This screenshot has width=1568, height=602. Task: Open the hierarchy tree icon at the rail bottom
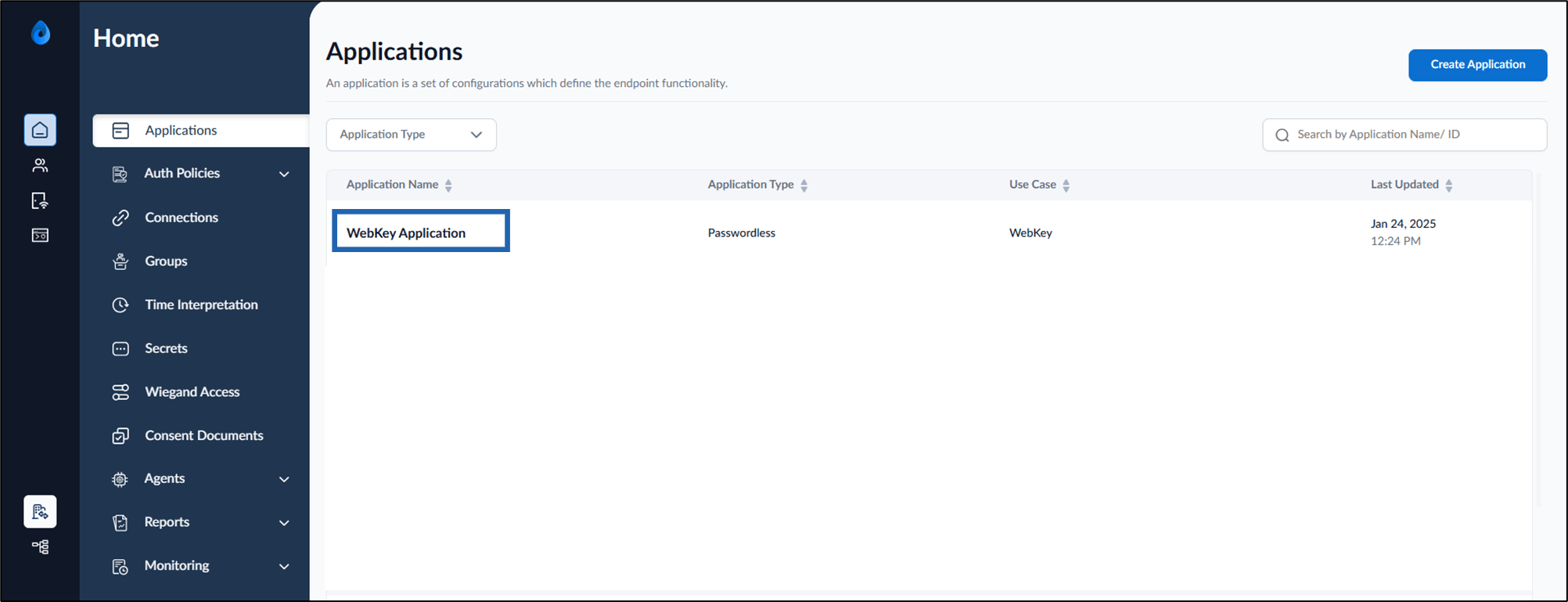point(40,546)
